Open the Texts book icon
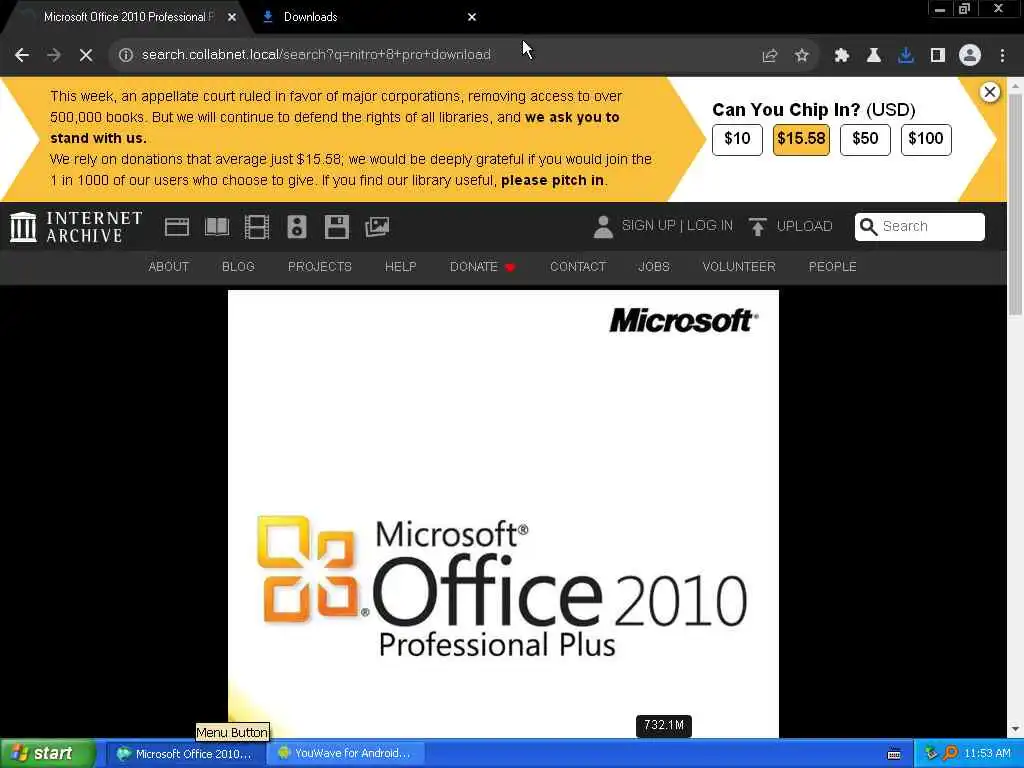The image size is (1024, 768). 217,227
